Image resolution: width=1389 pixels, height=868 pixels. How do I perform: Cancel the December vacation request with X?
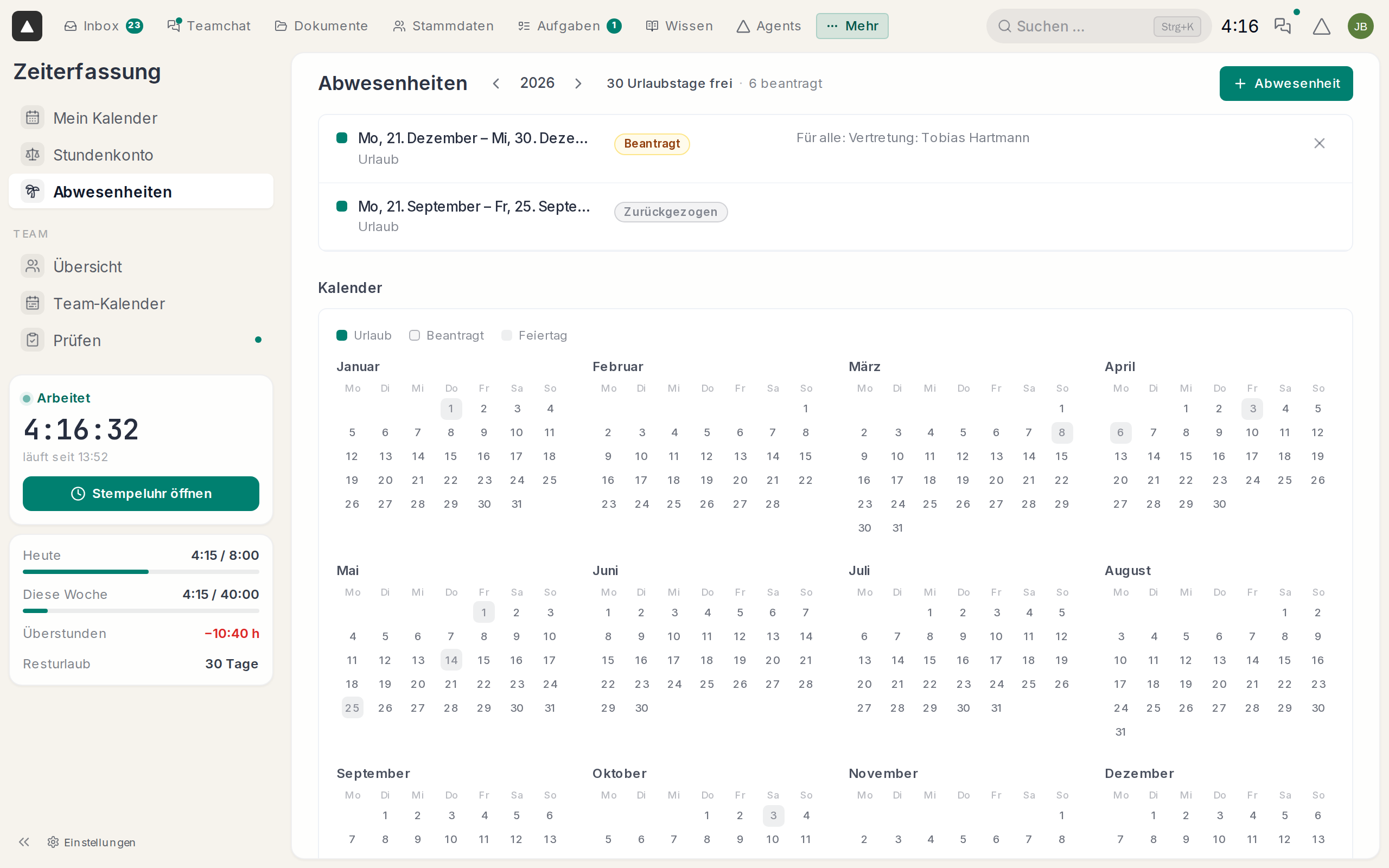(x=1320, y=143)
